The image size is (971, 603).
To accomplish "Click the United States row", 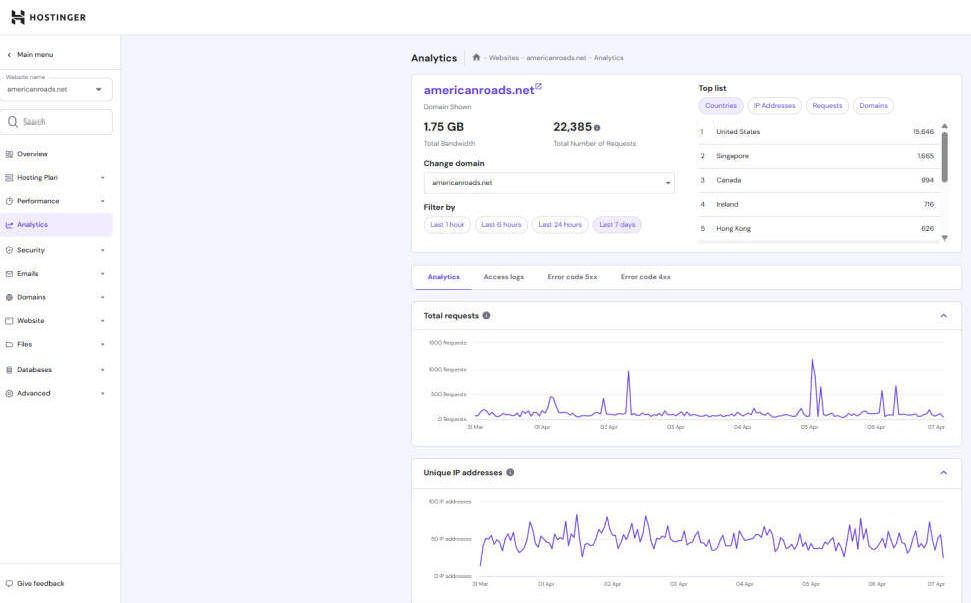I will coord(817,132).
